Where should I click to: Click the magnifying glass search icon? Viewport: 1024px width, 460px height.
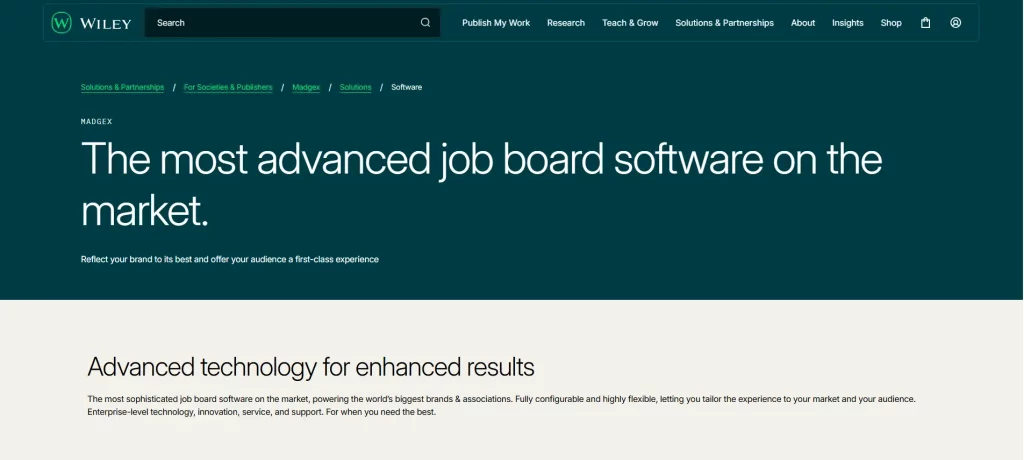coord(425,23)
